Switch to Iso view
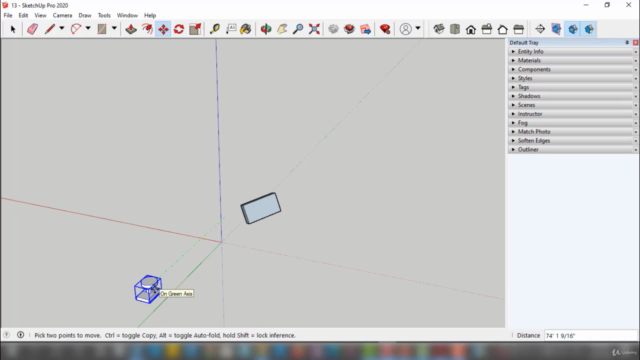 (x=439, y=29)
